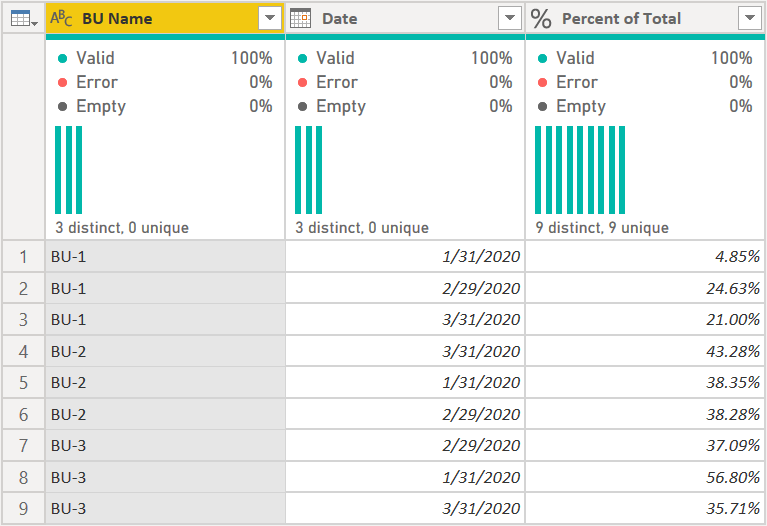
Task: Click the 56.80% cell
Action: pyautogui.click(x=645, y=477)
